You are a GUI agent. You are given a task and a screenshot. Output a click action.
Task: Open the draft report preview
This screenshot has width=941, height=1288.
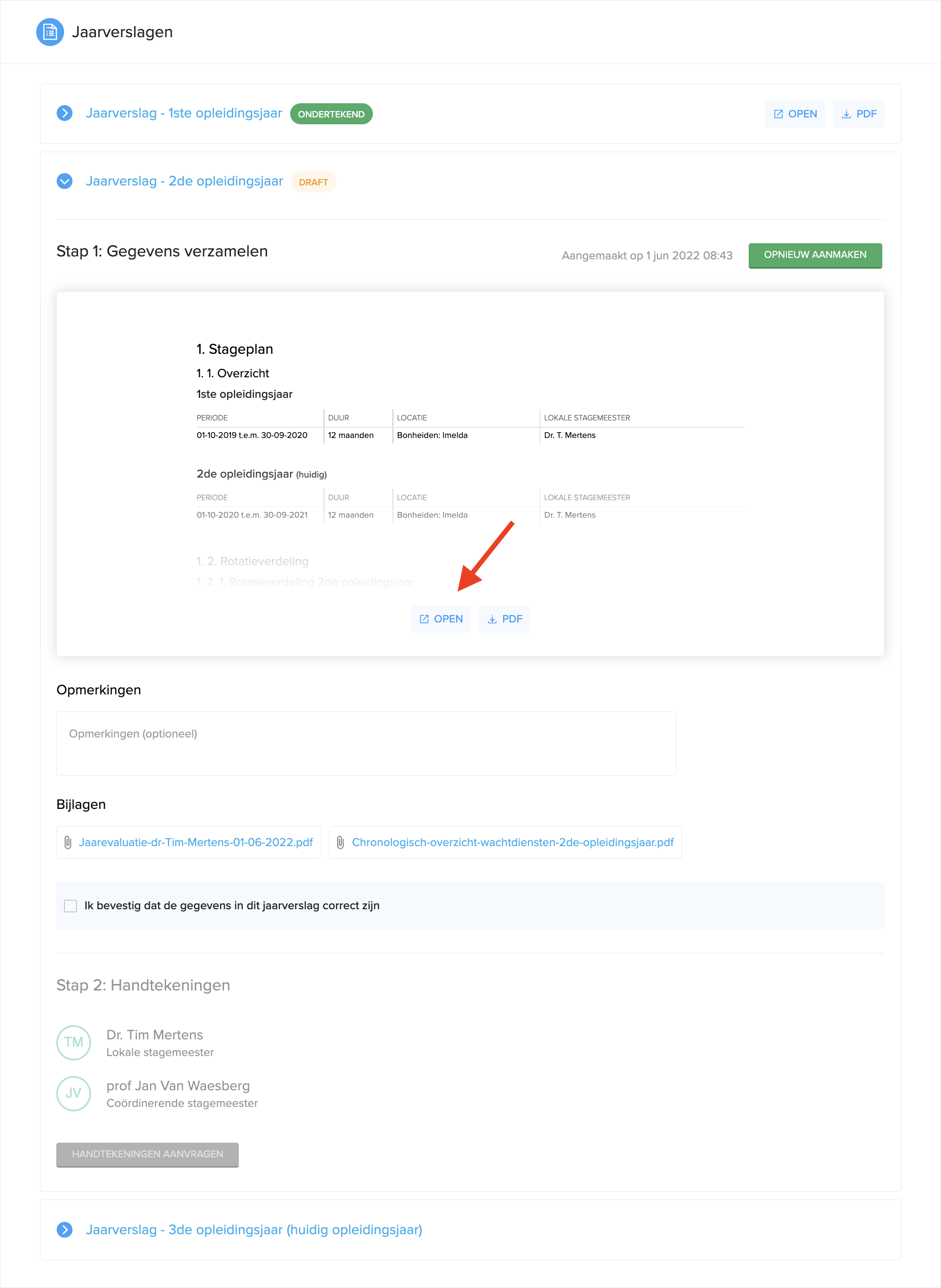[x=441, y=619]
